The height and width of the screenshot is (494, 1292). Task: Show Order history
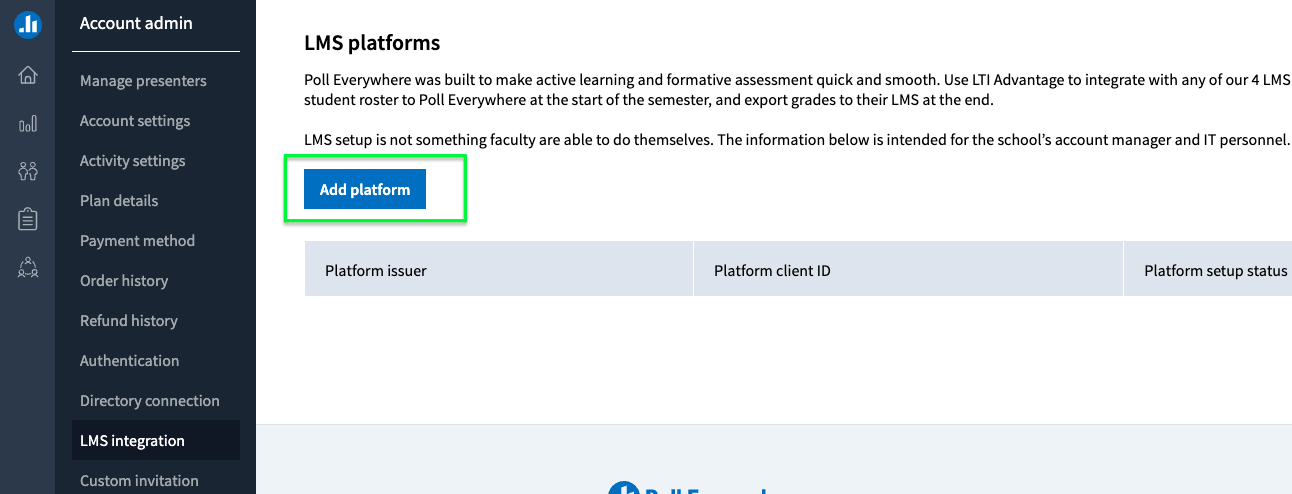124,281
